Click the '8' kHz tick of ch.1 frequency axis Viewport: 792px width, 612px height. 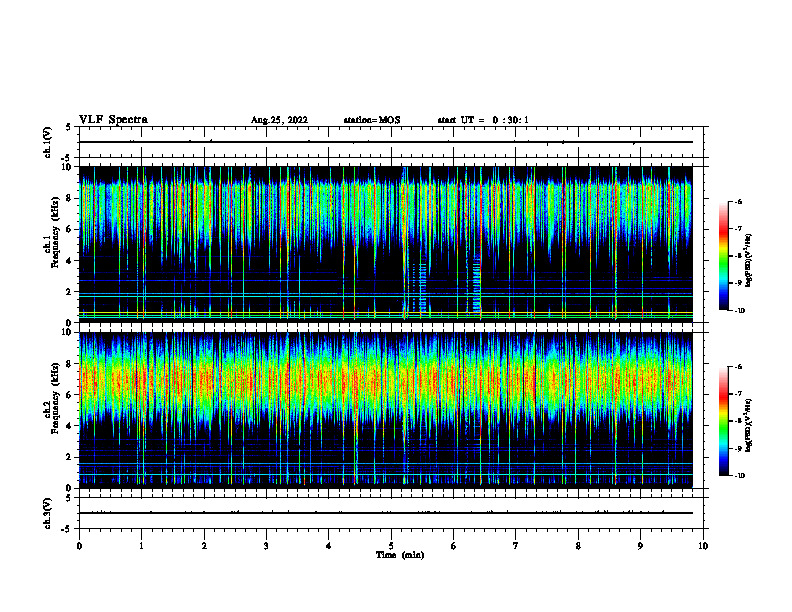point(69,198)
